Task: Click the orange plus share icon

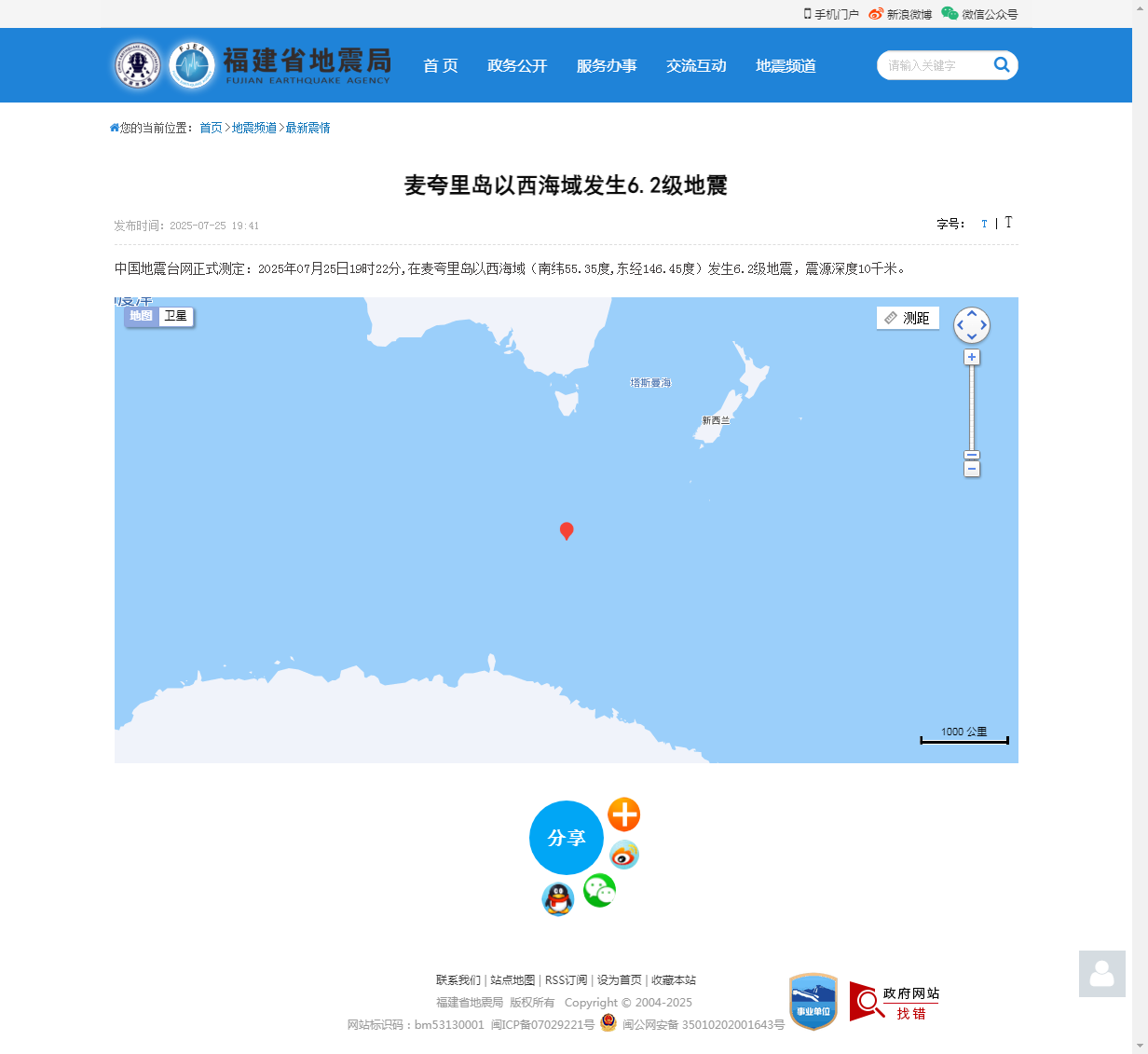Action: [x=624, y=814]
